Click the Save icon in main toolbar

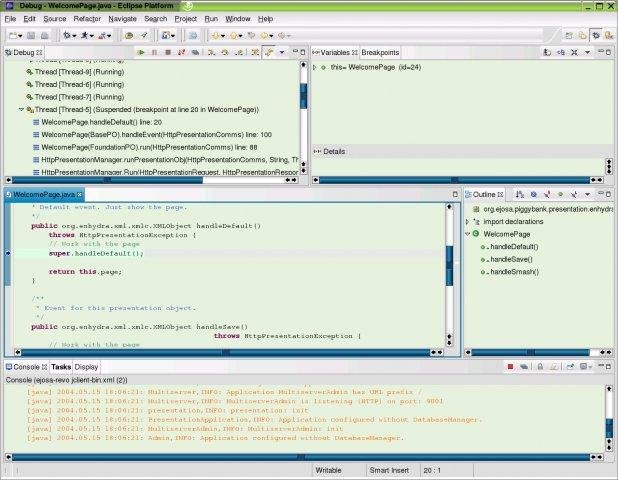pyautogui.click(x=31, y=35)
